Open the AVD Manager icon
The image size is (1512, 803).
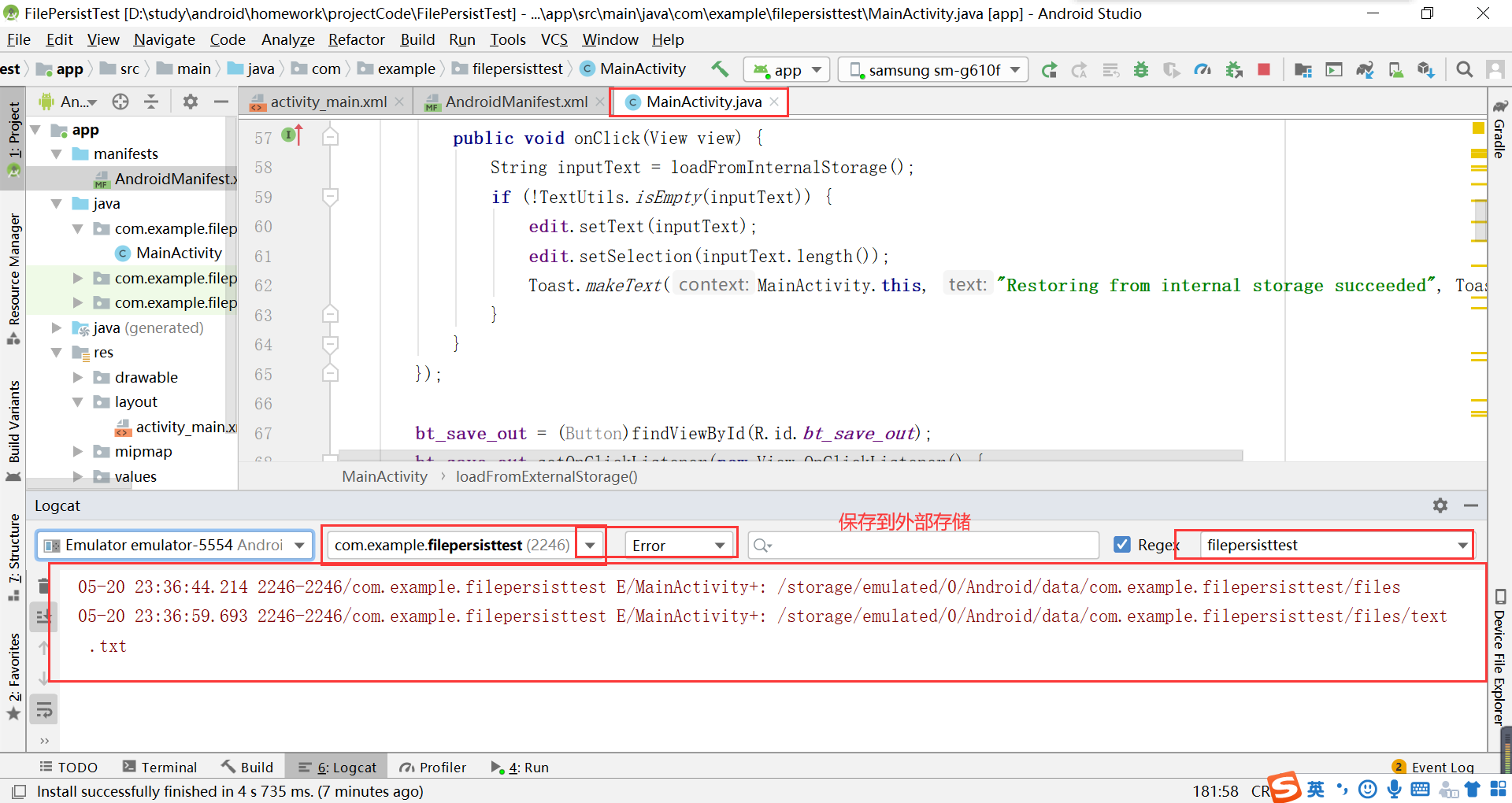(x=1395, y=70)
